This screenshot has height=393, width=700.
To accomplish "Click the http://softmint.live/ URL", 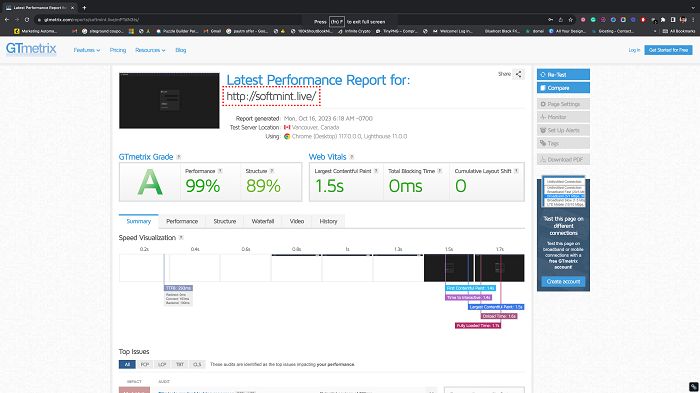I will pos(271,96).
